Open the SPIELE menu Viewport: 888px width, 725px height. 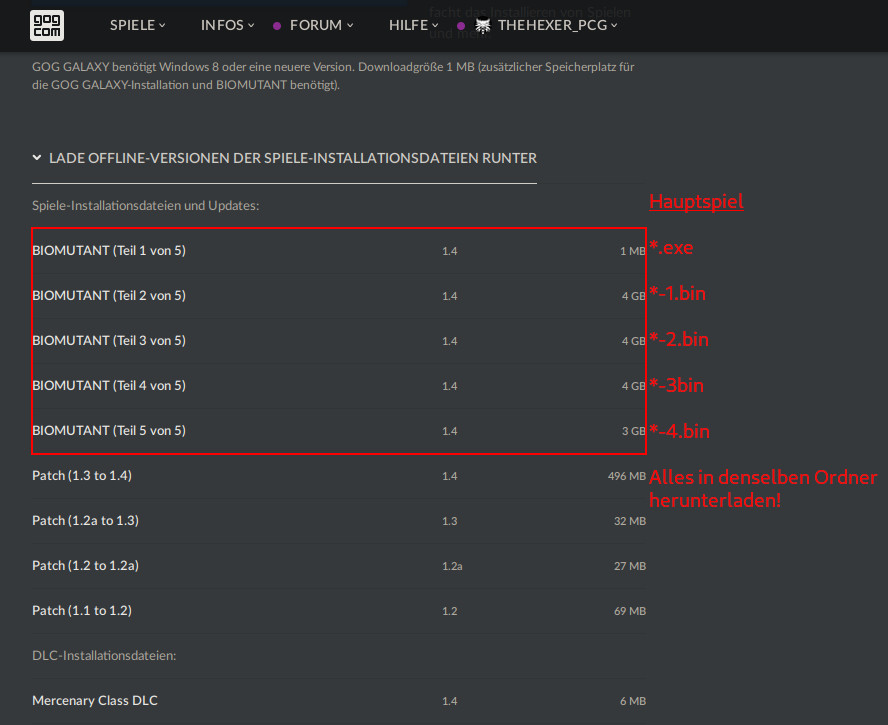click(x=138, y=25)
